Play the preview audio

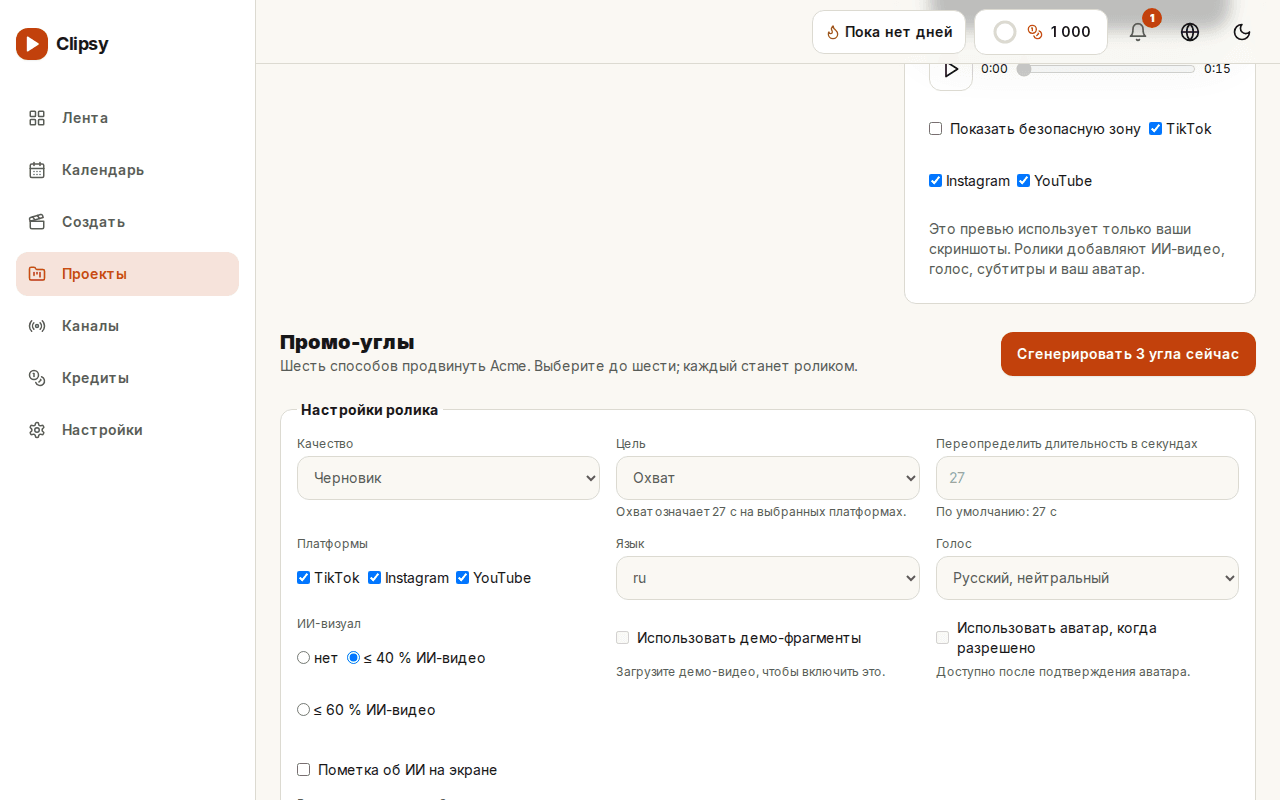(x=951, y=69)
